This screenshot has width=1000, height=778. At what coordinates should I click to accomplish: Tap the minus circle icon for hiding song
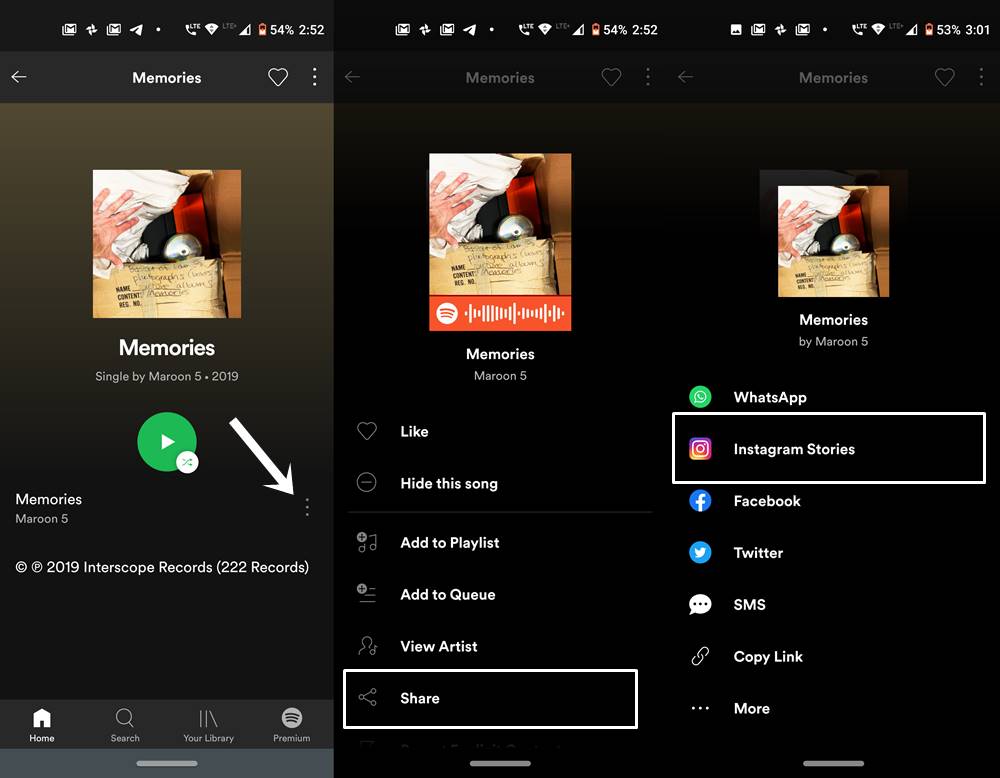(367, 483)
